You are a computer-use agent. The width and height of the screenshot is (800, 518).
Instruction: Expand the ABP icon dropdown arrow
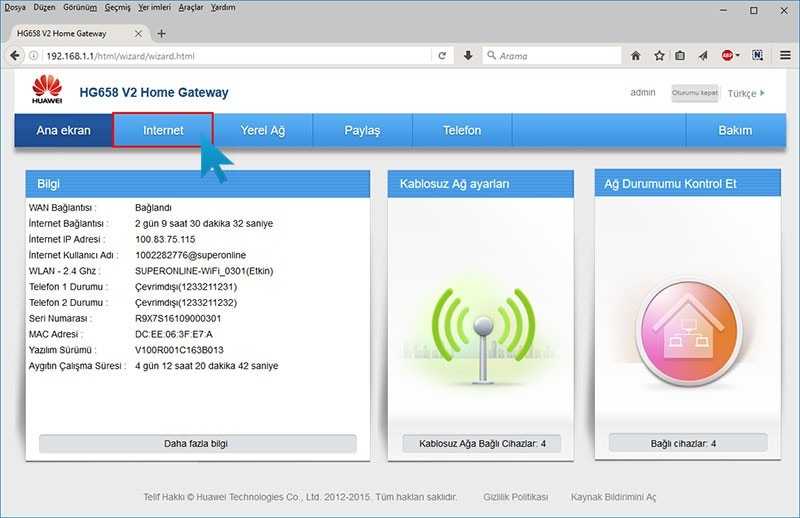[738, 56]
